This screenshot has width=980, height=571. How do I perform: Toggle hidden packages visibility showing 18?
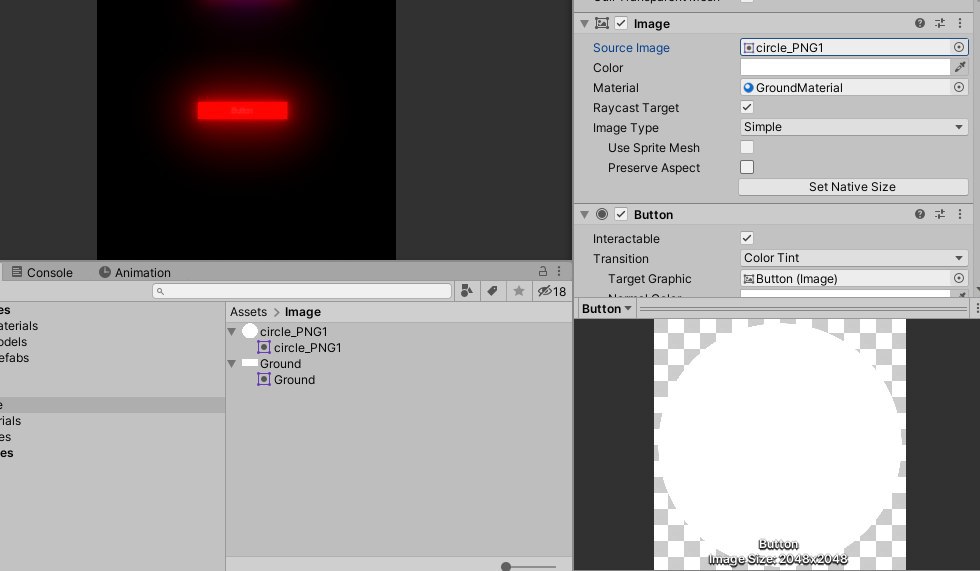552,291
